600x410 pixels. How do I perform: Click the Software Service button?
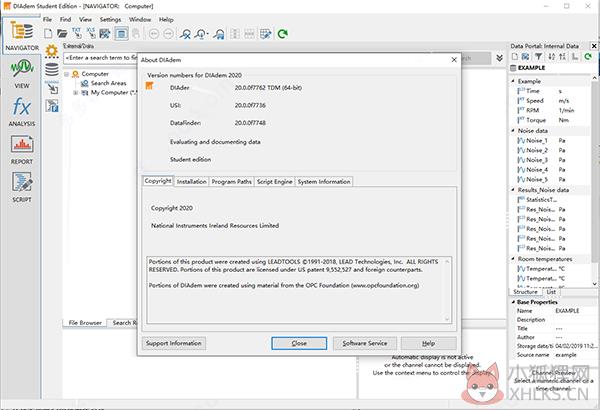[x=365, y=343]
